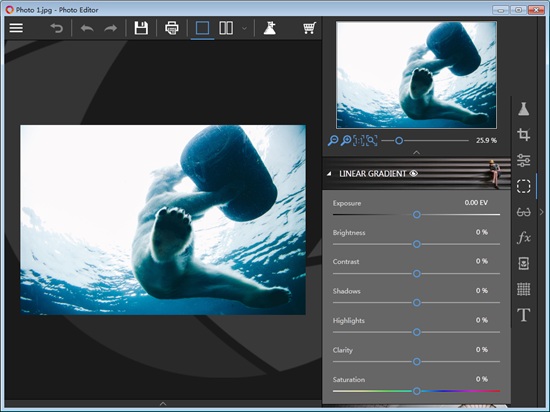
Task: Click the Brightness 0 % value
Action: (x=482, y=232)
